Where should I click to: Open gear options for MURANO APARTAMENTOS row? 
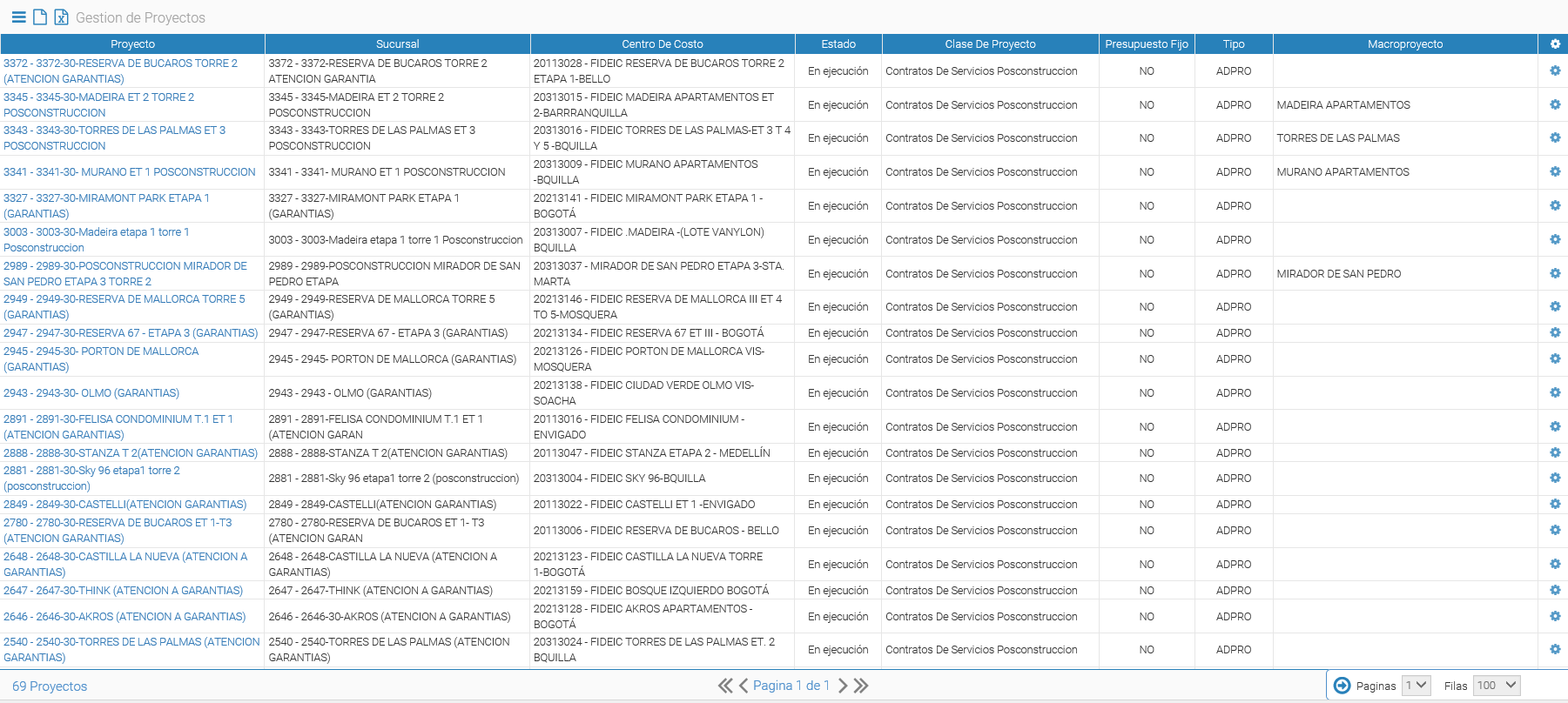pos(1555,171)
